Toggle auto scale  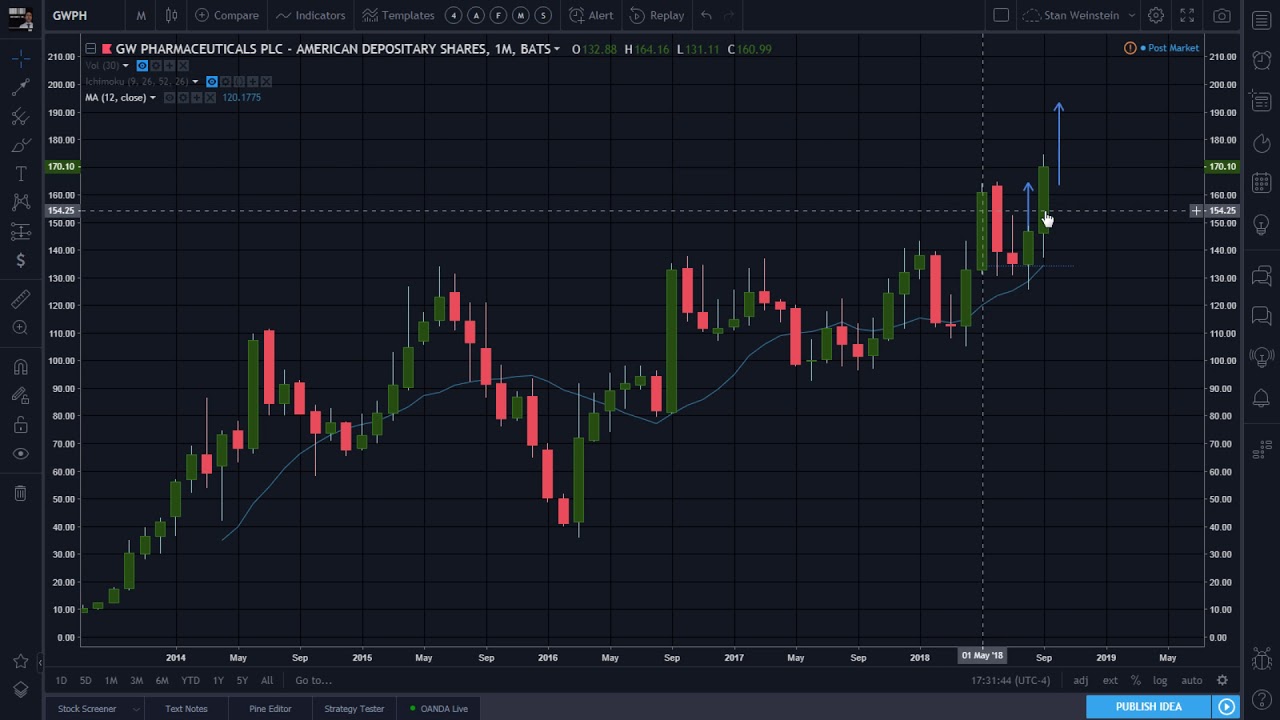(1191, 681)
